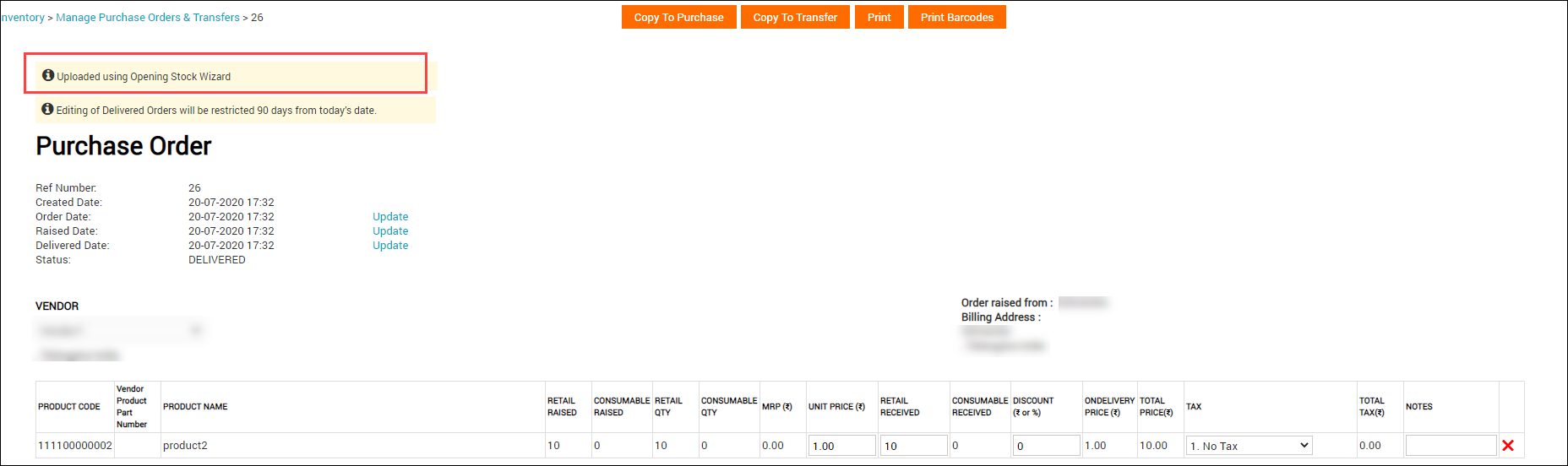Click Print Barcodes button
The image size is (1568, 466).
[956, 17]
